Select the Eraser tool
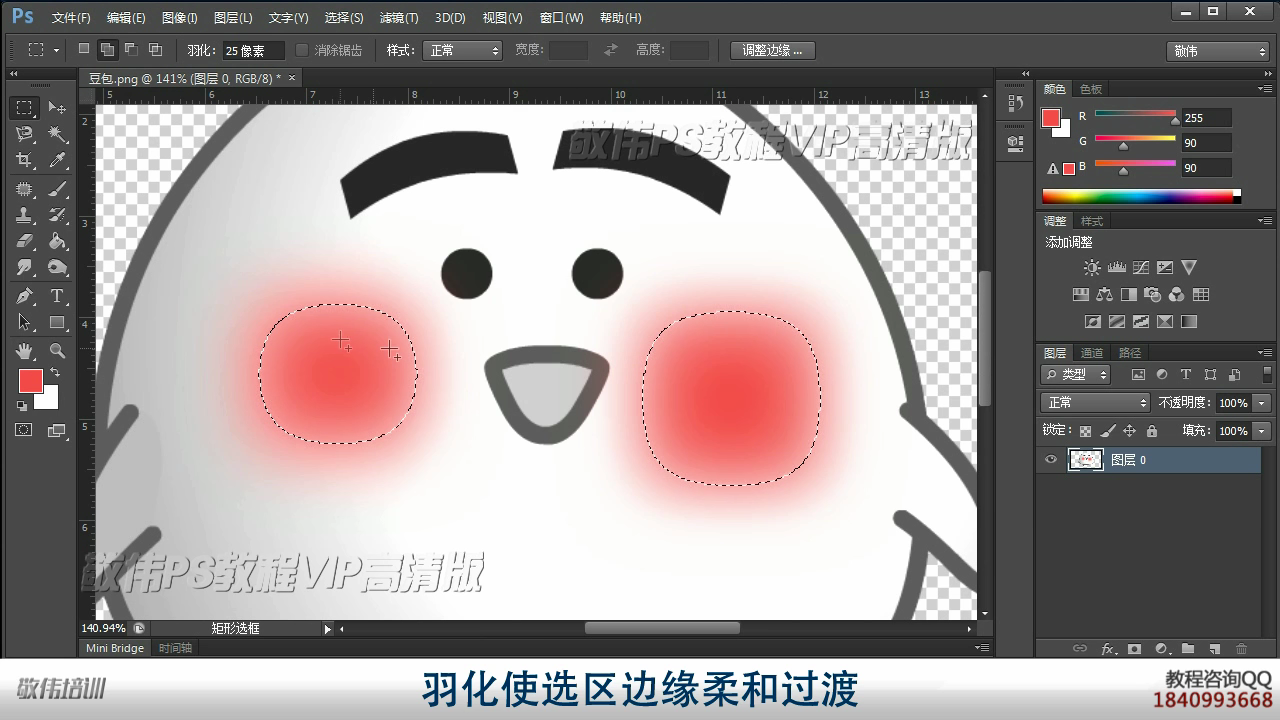This screenshot has height=720, width=1280. [x=24, y=241]
